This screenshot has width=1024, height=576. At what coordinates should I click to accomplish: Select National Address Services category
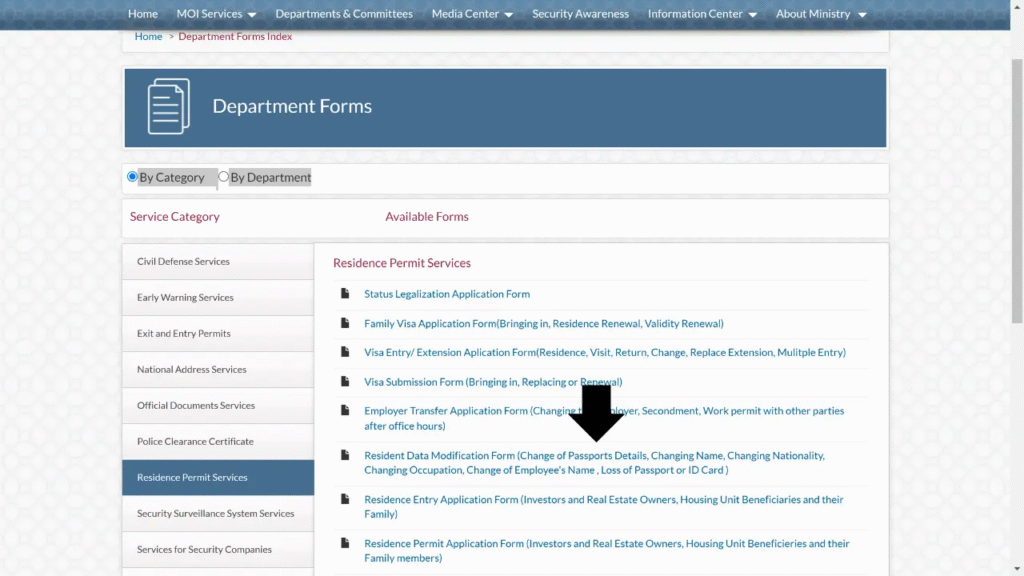click(x=217, y=370)
